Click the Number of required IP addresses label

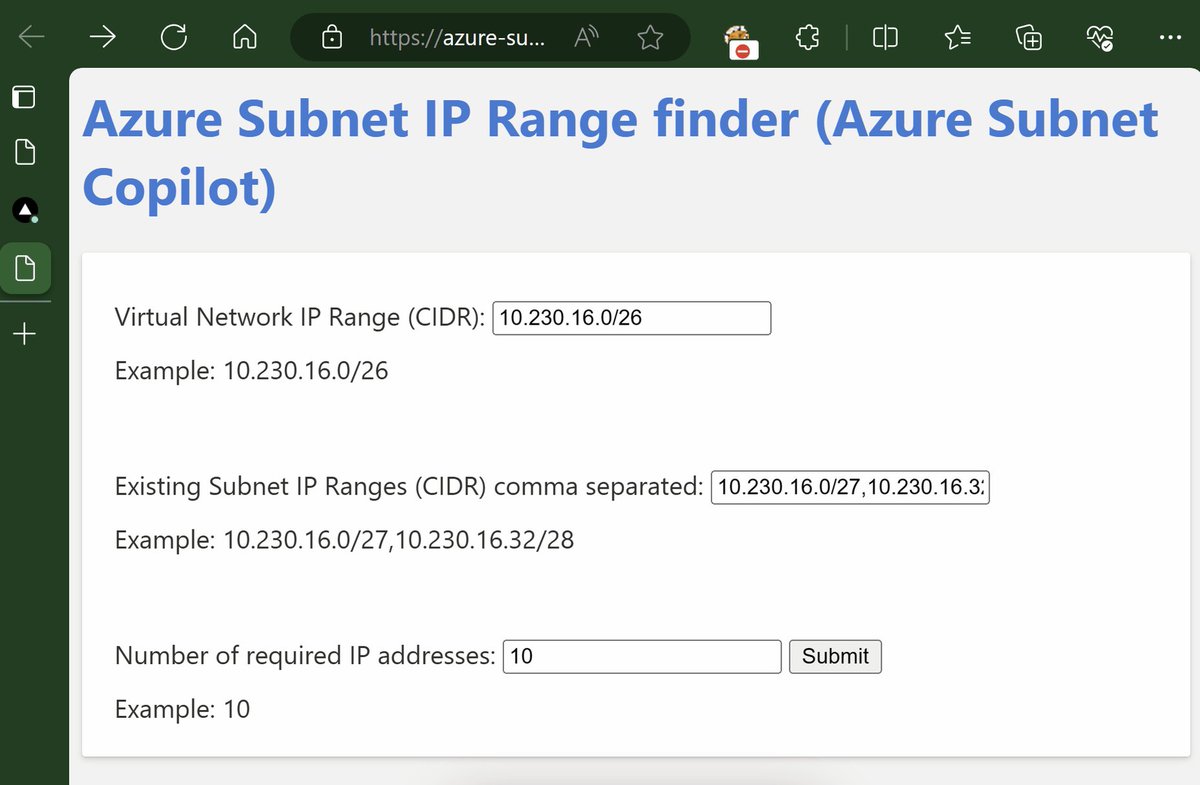305,656
